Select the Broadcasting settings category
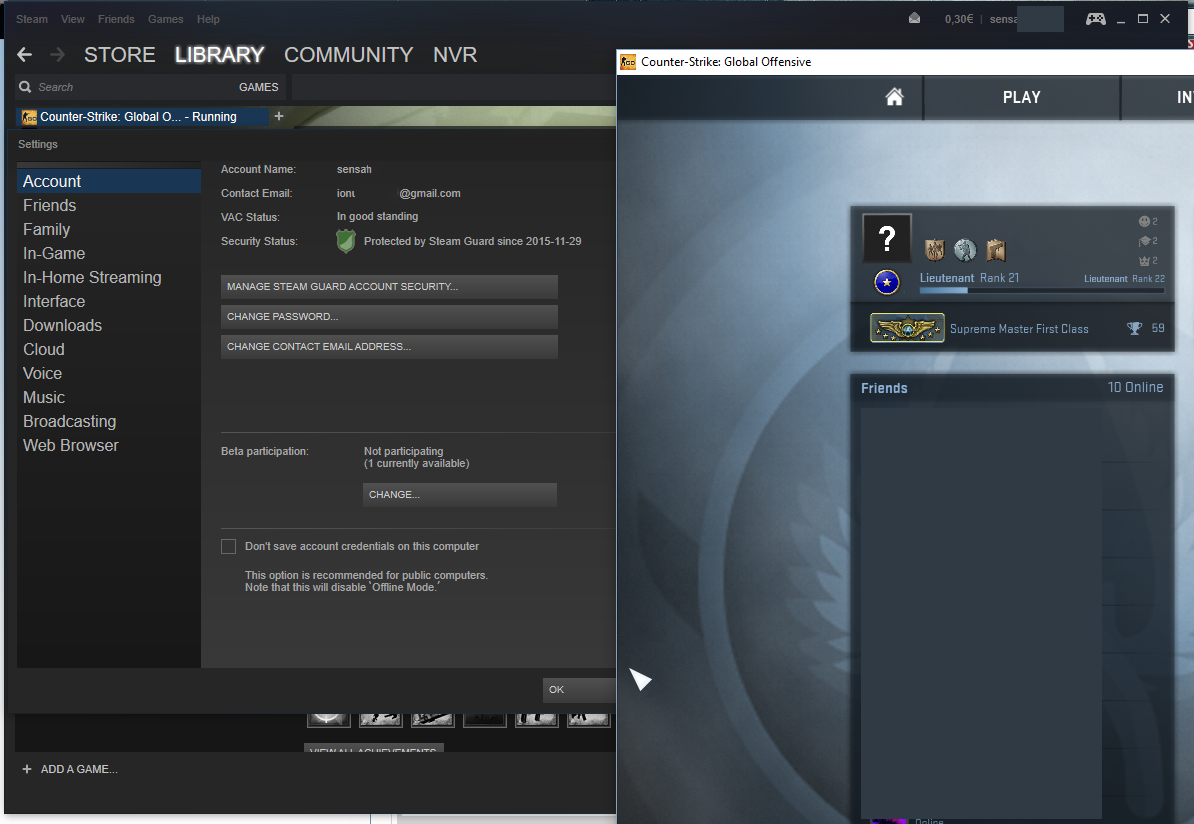The width and height of the screenshot is (1194, 824). tap(109, 421)
